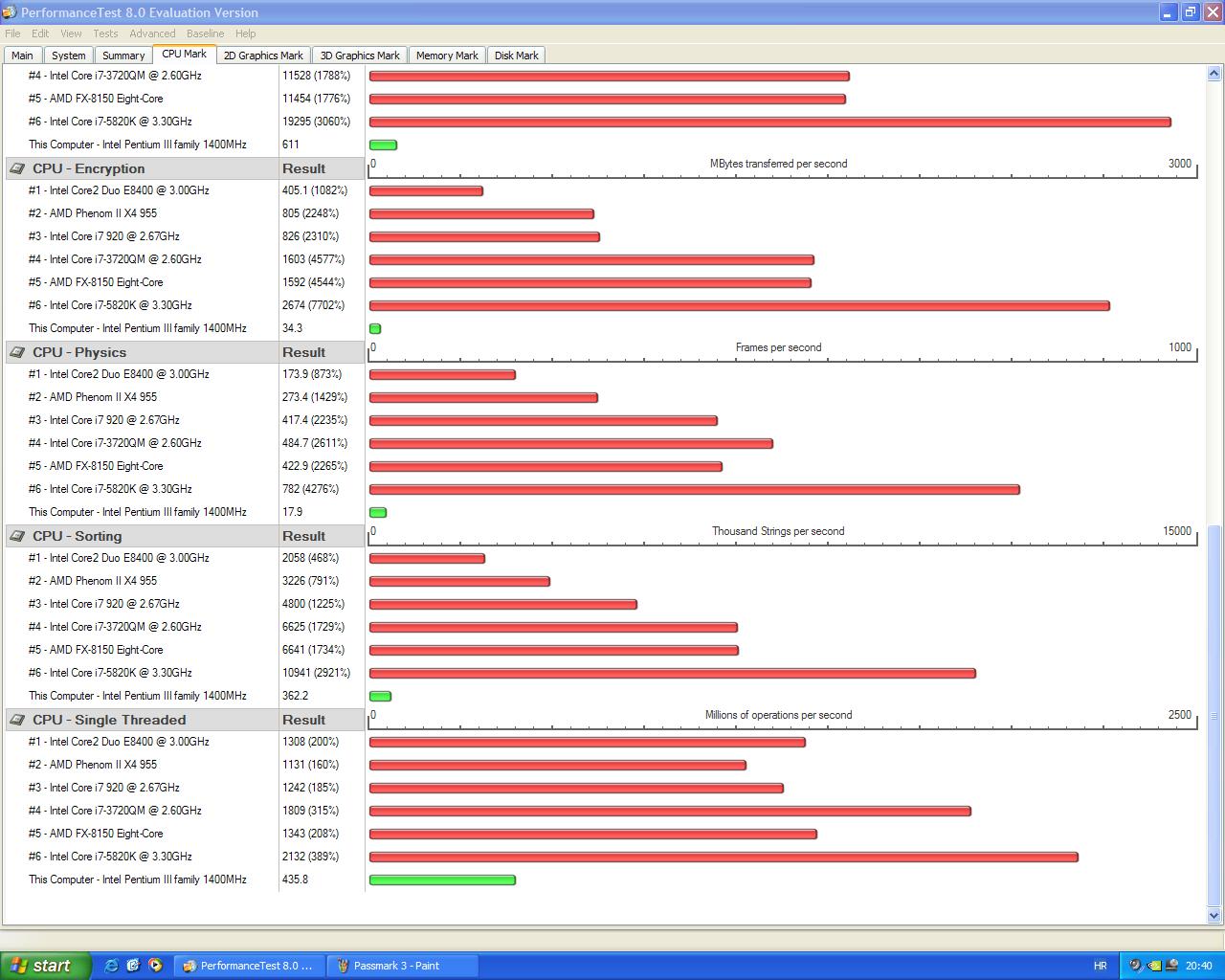1225x980 pixels.
Task: Click the red i7-5820K bar in CPU - Encryption
Action: click(x=740, y=305)
